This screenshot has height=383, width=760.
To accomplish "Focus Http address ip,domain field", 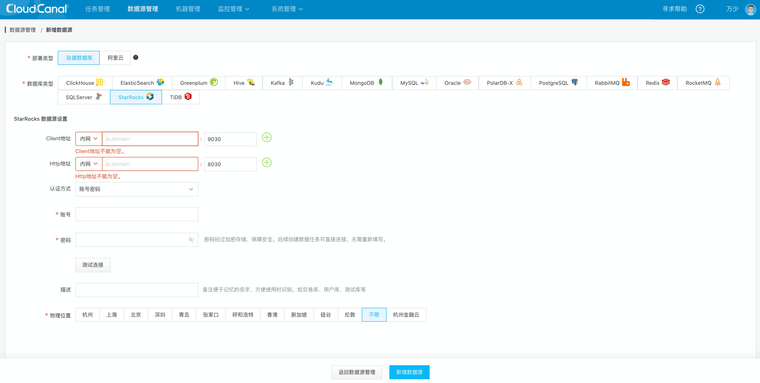I will pos(150,164).
